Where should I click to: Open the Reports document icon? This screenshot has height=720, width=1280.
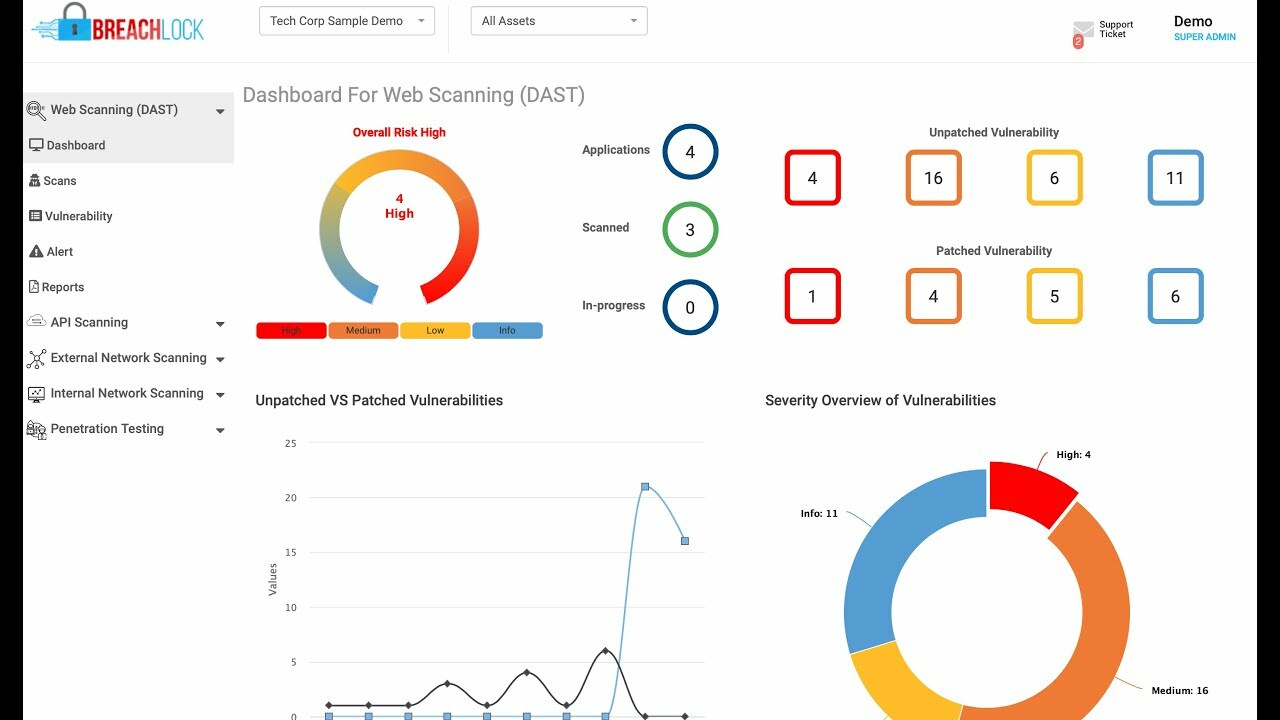pyautogui.click(x=33, y=287)
